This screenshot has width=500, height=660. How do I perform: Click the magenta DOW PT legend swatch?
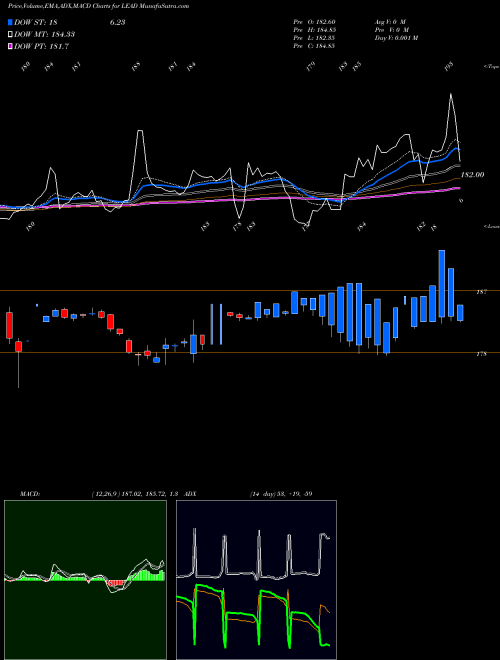click(10, 47)
